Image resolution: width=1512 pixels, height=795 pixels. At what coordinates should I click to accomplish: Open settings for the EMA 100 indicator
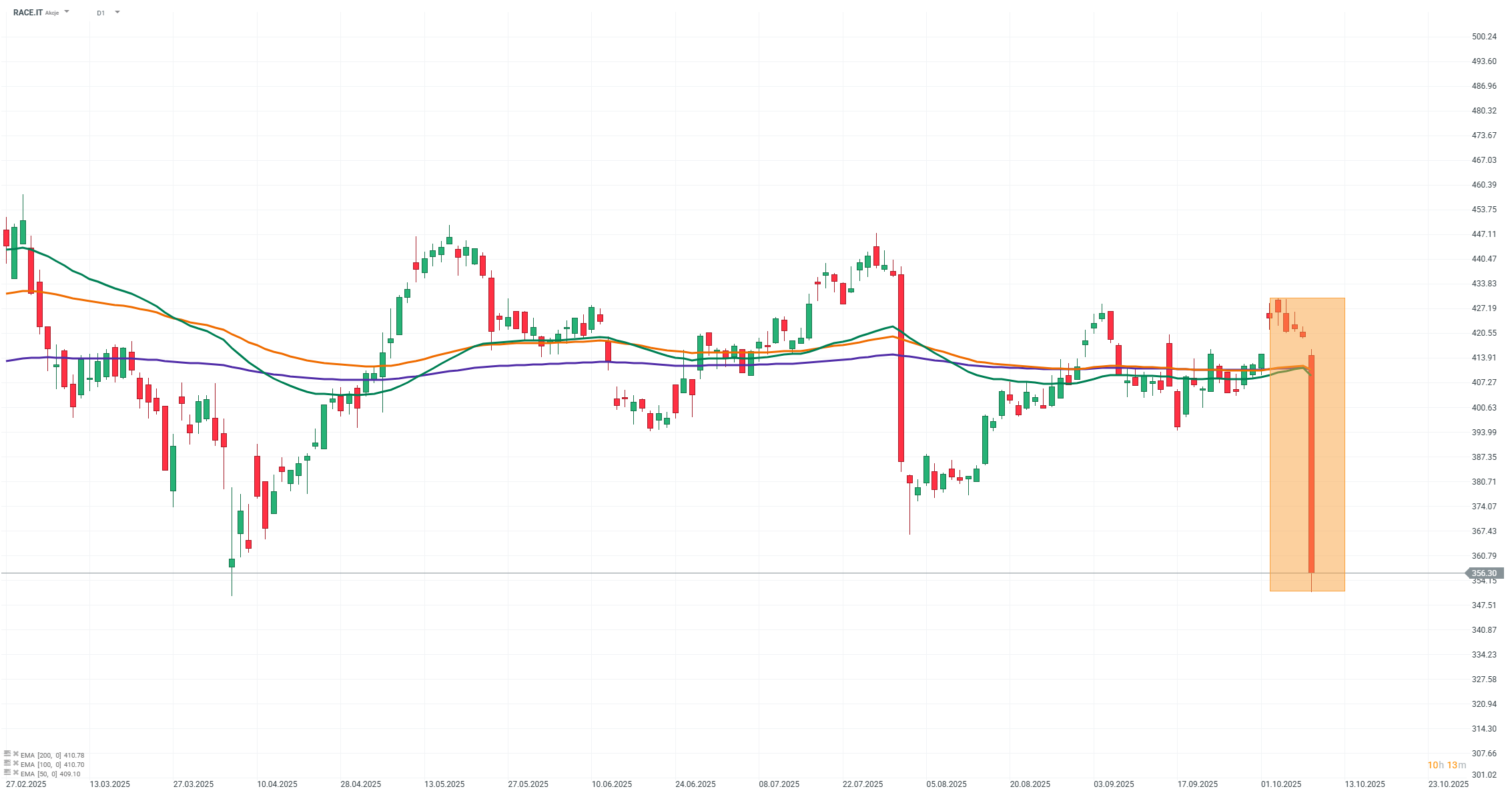(x=7, y=764)
